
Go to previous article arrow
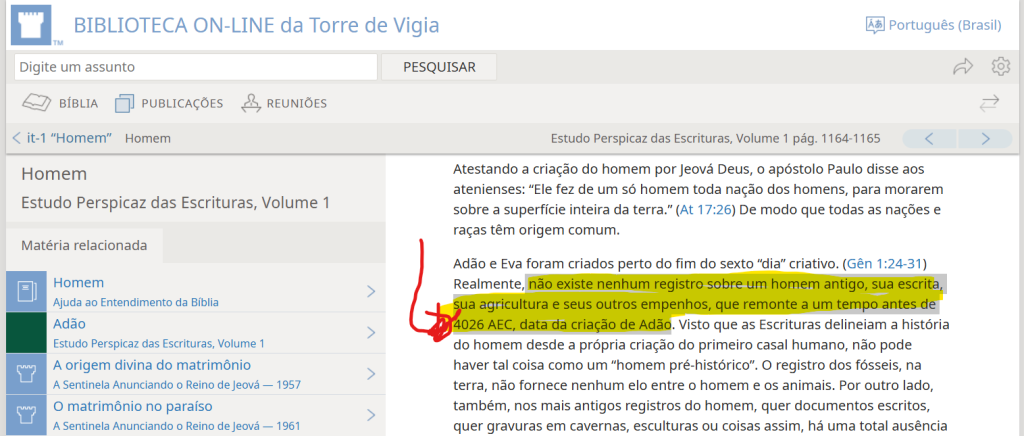tap(929, 138)
